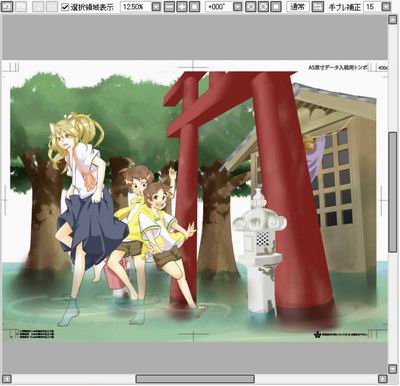Click the 通常 view mode button
This screenshot has width=400, height=386.
click(298, 7)
